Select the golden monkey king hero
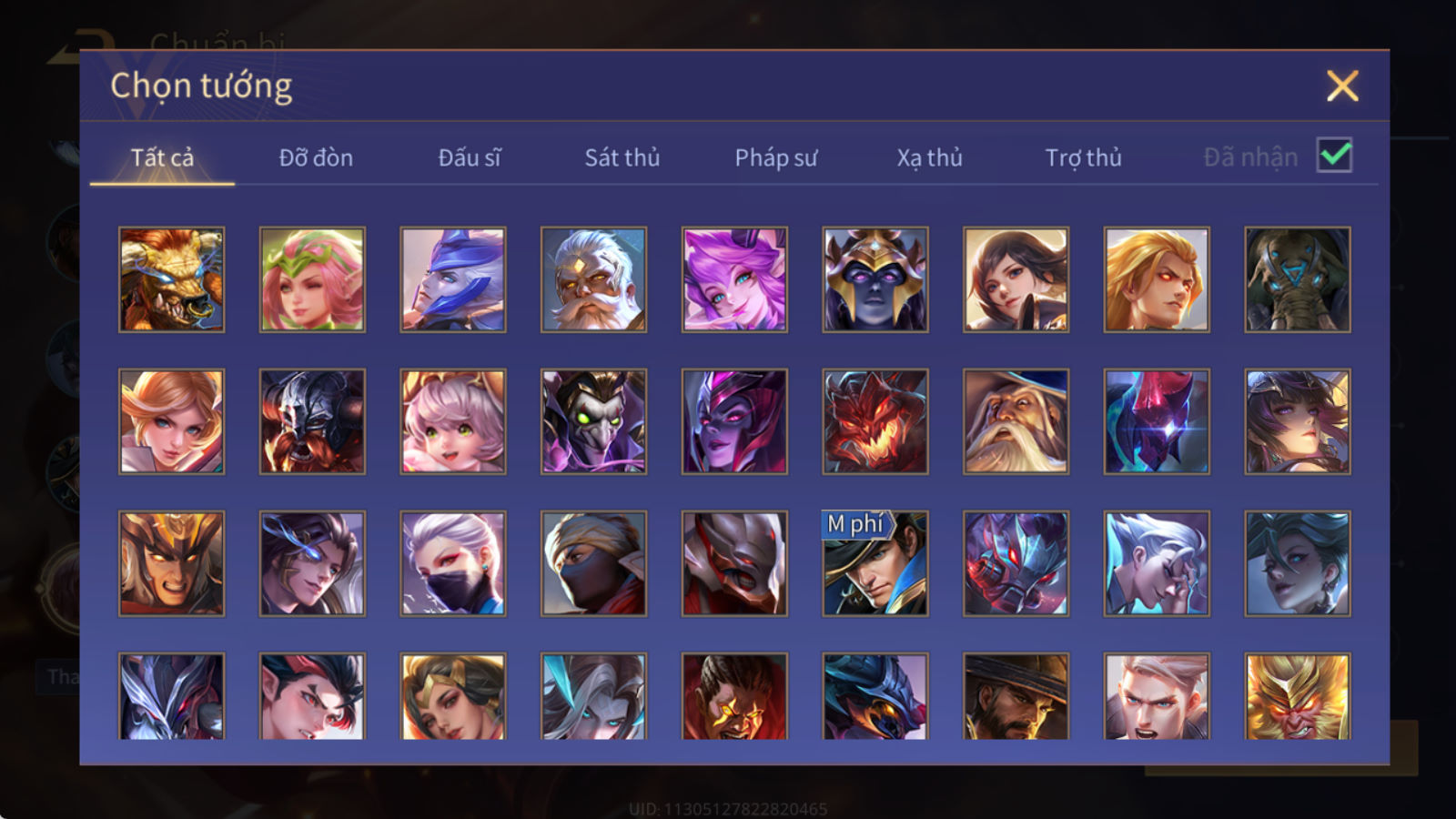This screenshot has height=819, width=1456. tap(1298, 696)
